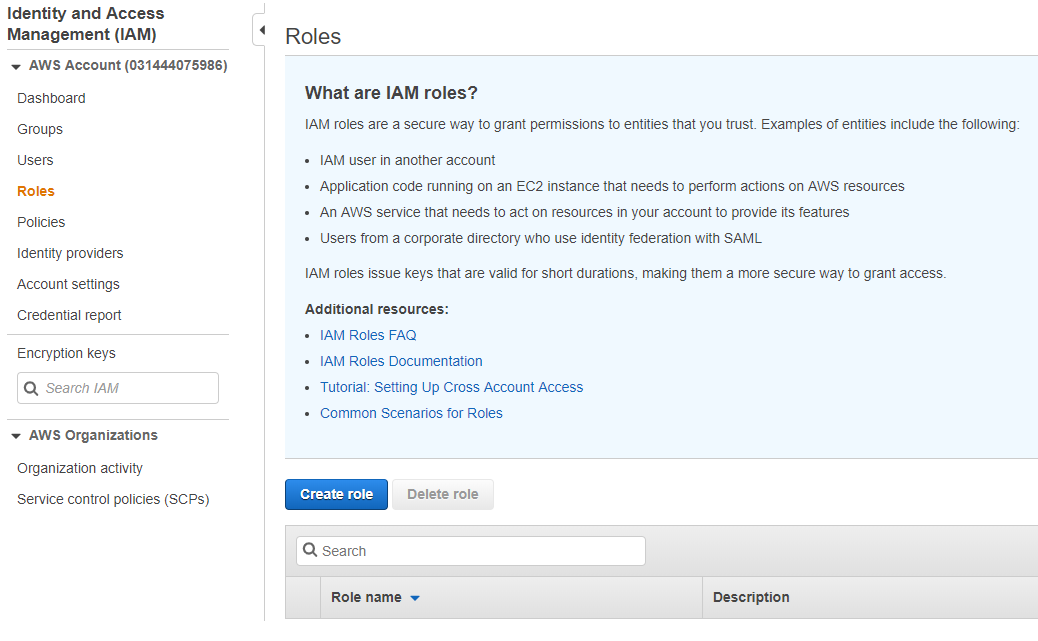Open Service control policies (SCPs)
The height and width of the screenshot is (641, 1038).
pos(113,499)
